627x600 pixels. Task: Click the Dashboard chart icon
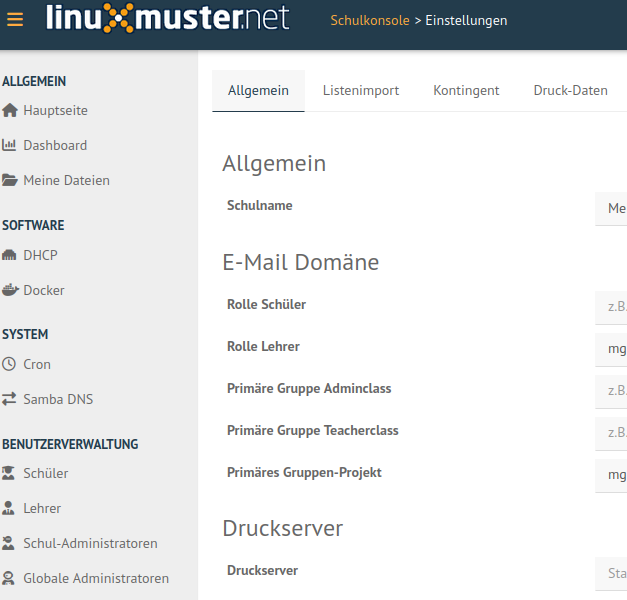pos(10,145)
